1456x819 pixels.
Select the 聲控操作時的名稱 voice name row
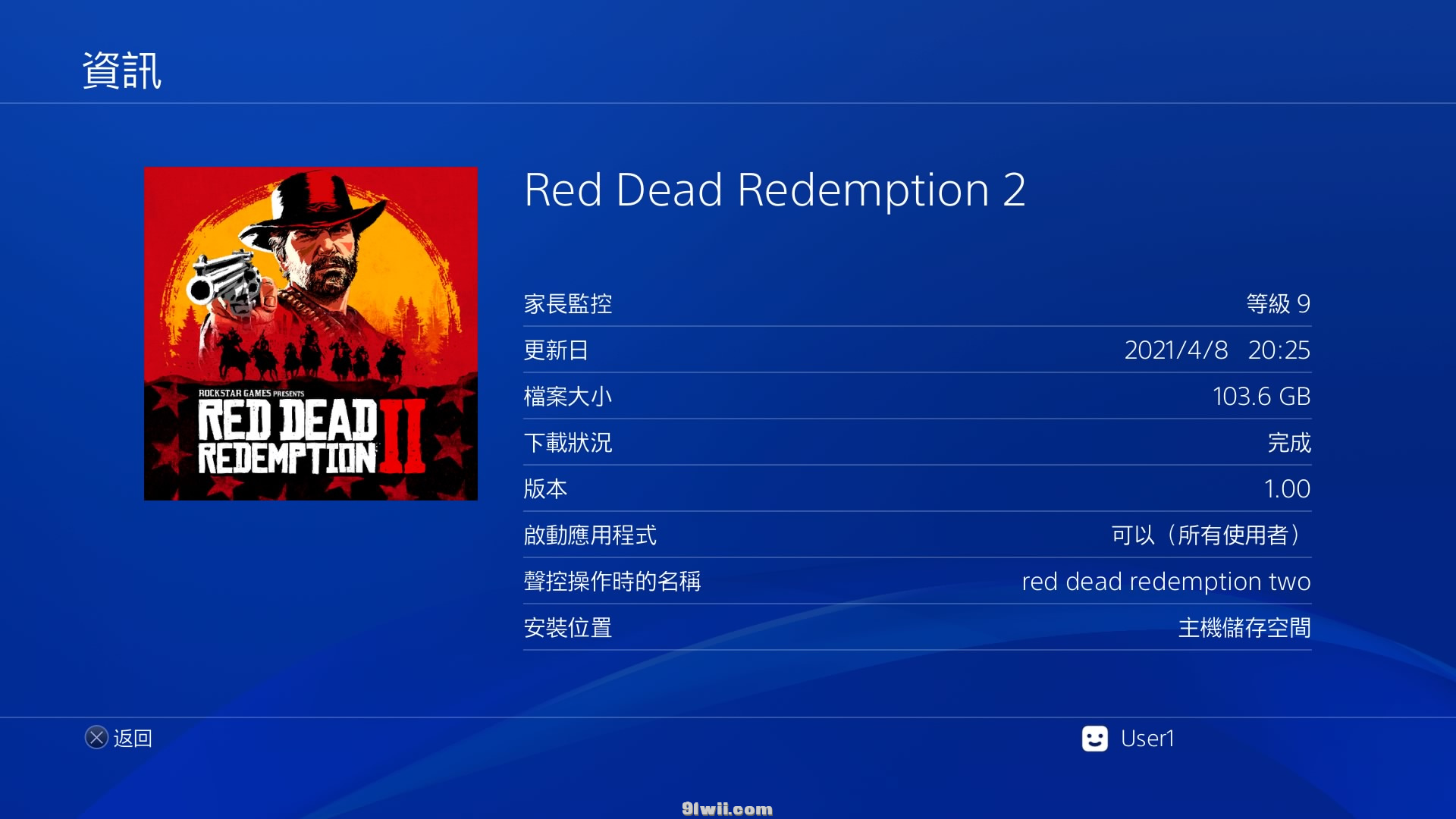[917, 582]
